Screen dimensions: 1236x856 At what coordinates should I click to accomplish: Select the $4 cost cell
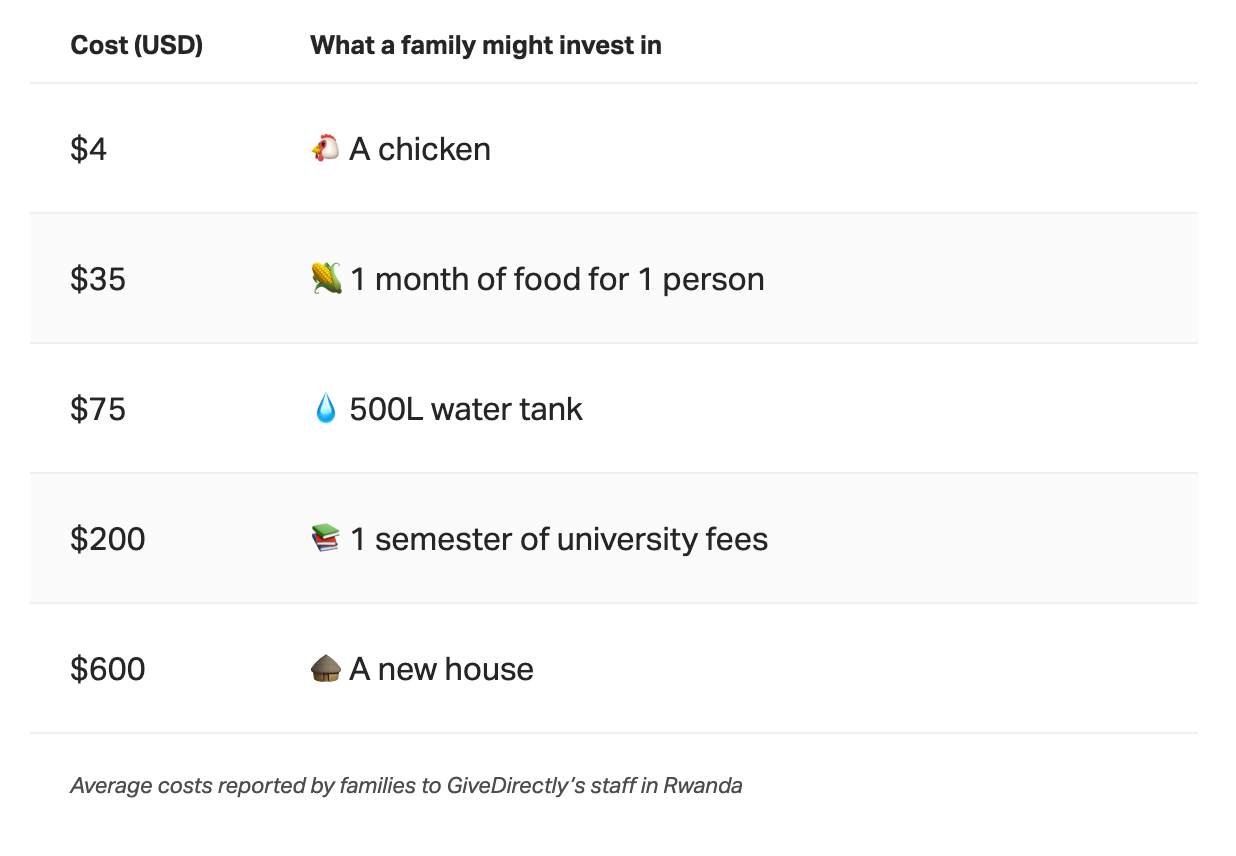[x=89, y=149]
